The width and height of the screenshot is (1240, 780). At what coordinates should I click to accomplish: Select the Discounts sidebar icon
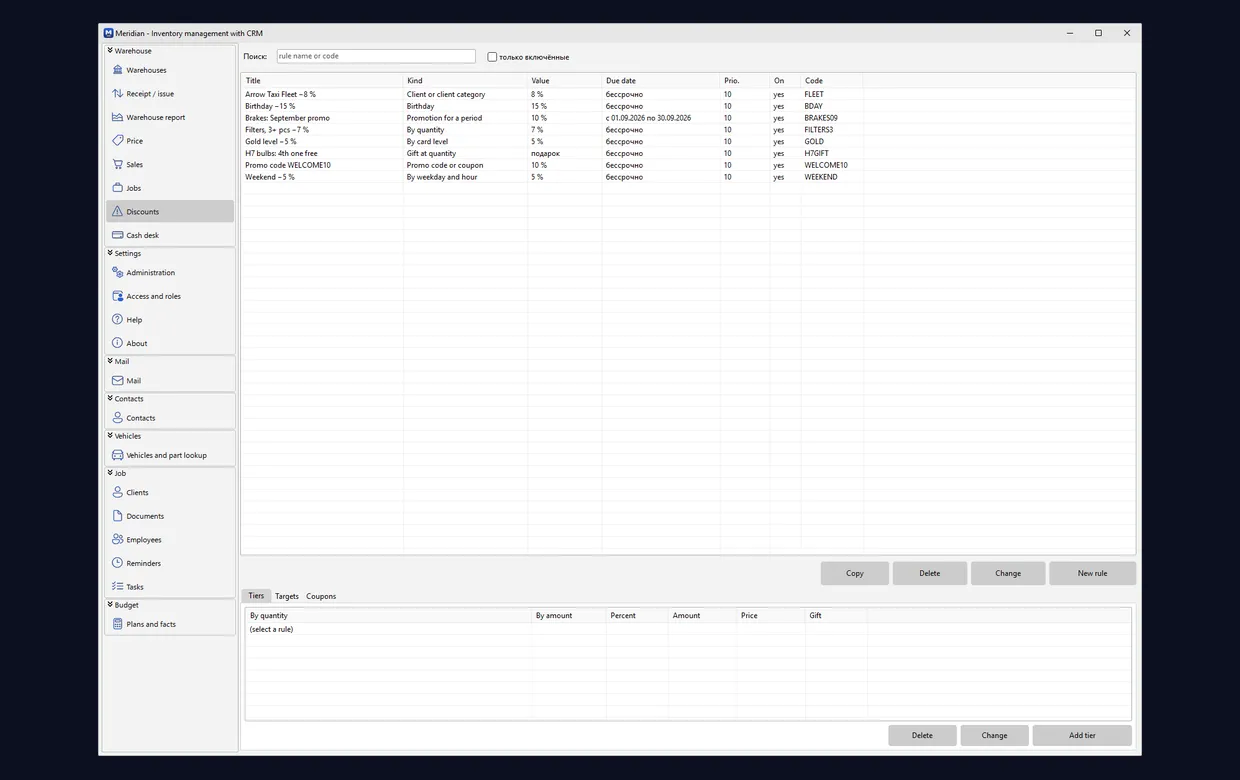coord(117,211)
